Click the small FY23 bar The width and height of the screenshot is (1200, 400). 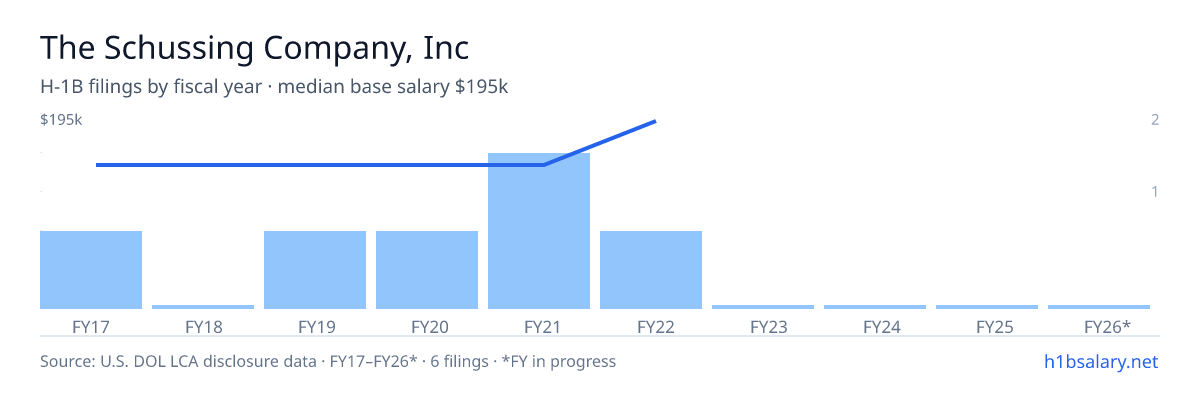pos(763,307)
